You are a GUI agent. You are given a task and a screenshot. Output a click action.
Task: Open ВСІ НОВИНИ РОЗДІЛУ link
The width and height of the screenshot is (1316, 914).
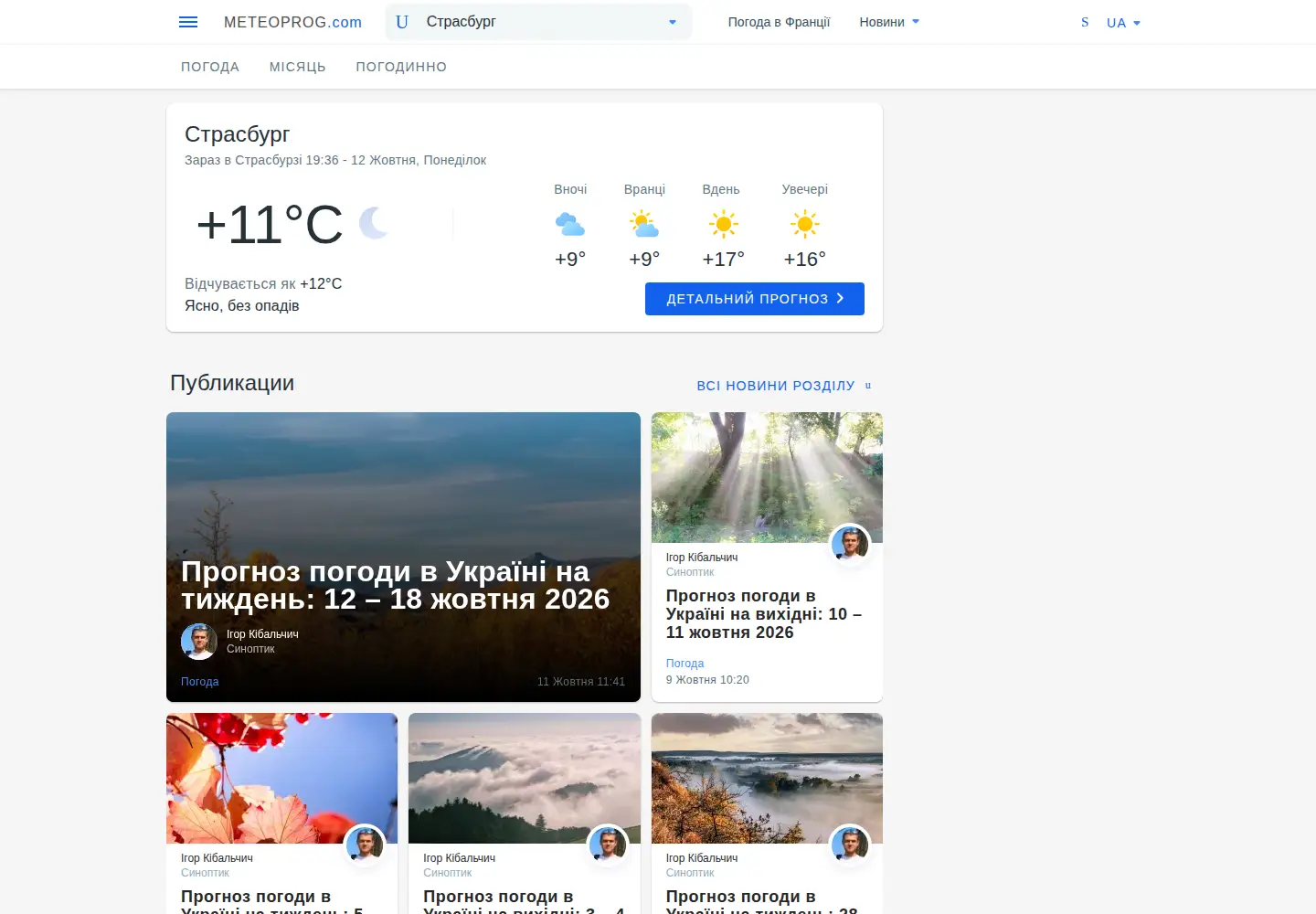[x=776, y=386]
